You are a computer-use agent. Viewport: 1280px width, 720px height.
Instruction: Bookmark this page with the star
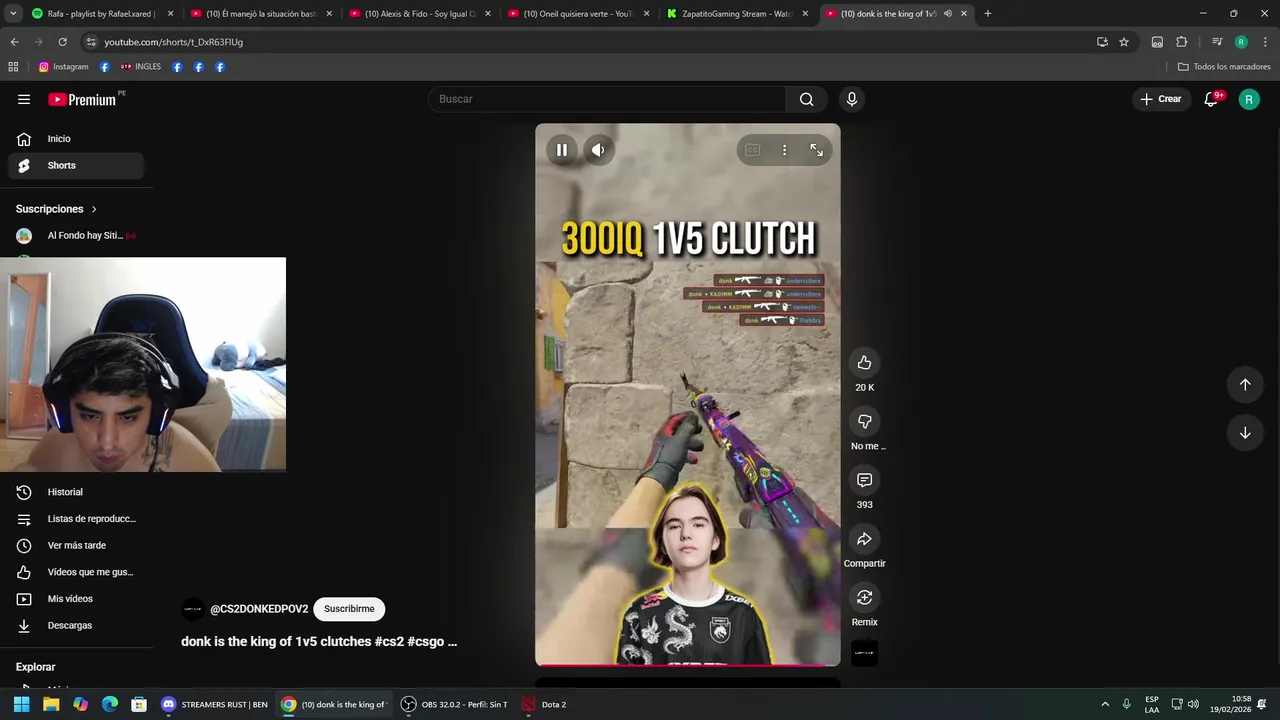click(x=1124, y=42)
